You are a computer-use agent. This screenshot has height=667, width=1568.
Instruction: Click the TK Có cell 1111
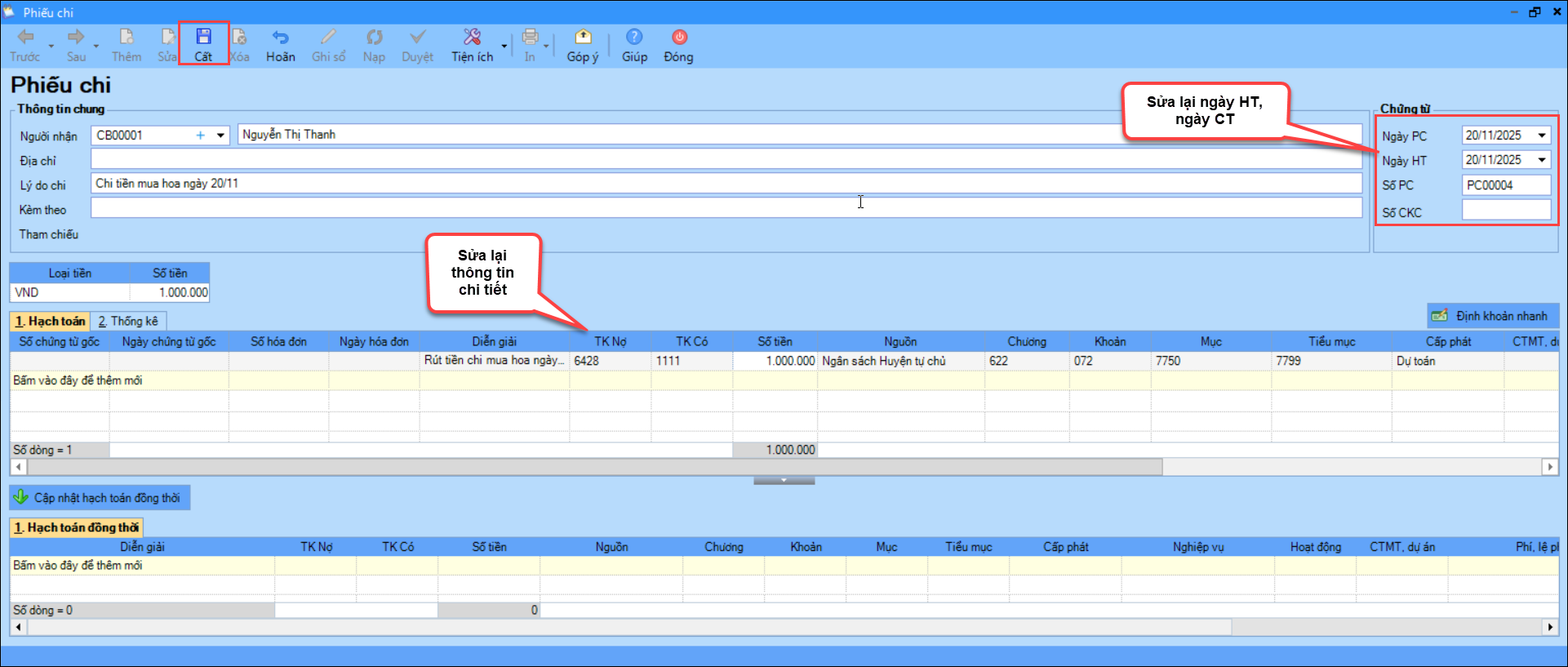click(692, 360)
